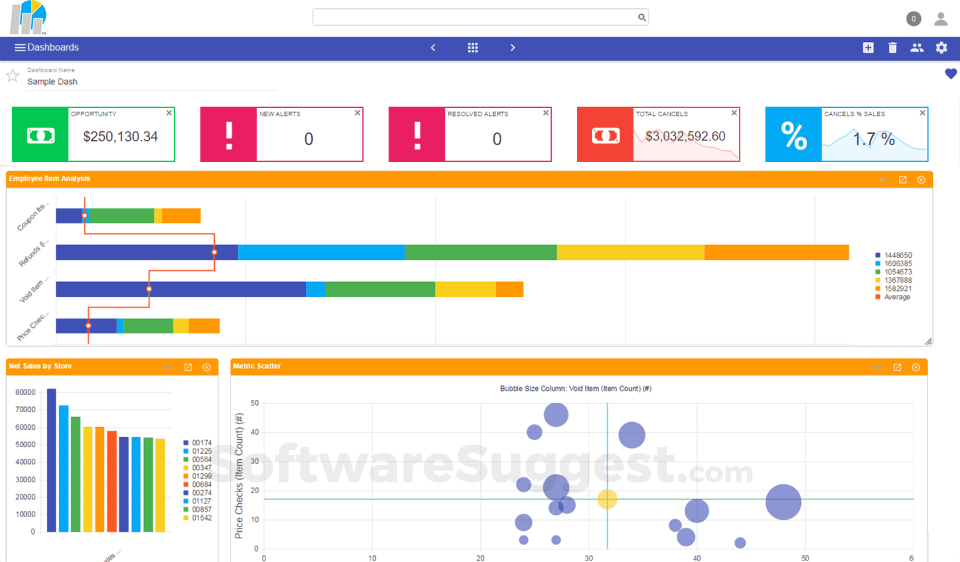960x562 pixels.
Task: Click the 00174 legend color swatch
Action: 186,443
